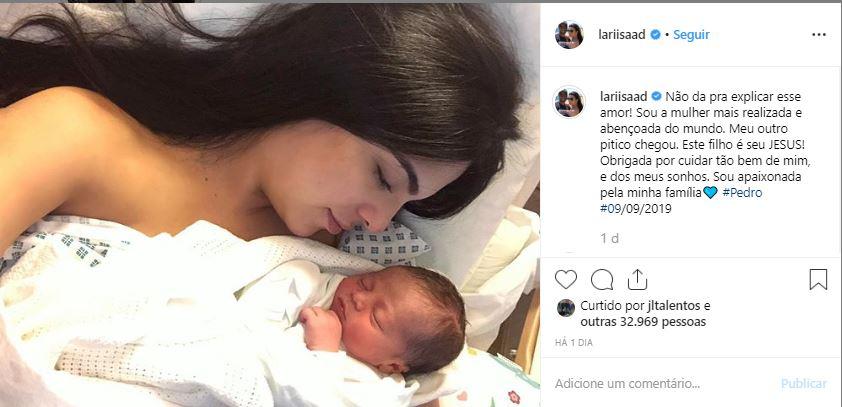Open the three-dot more options menu

click(x=819, y=35)
